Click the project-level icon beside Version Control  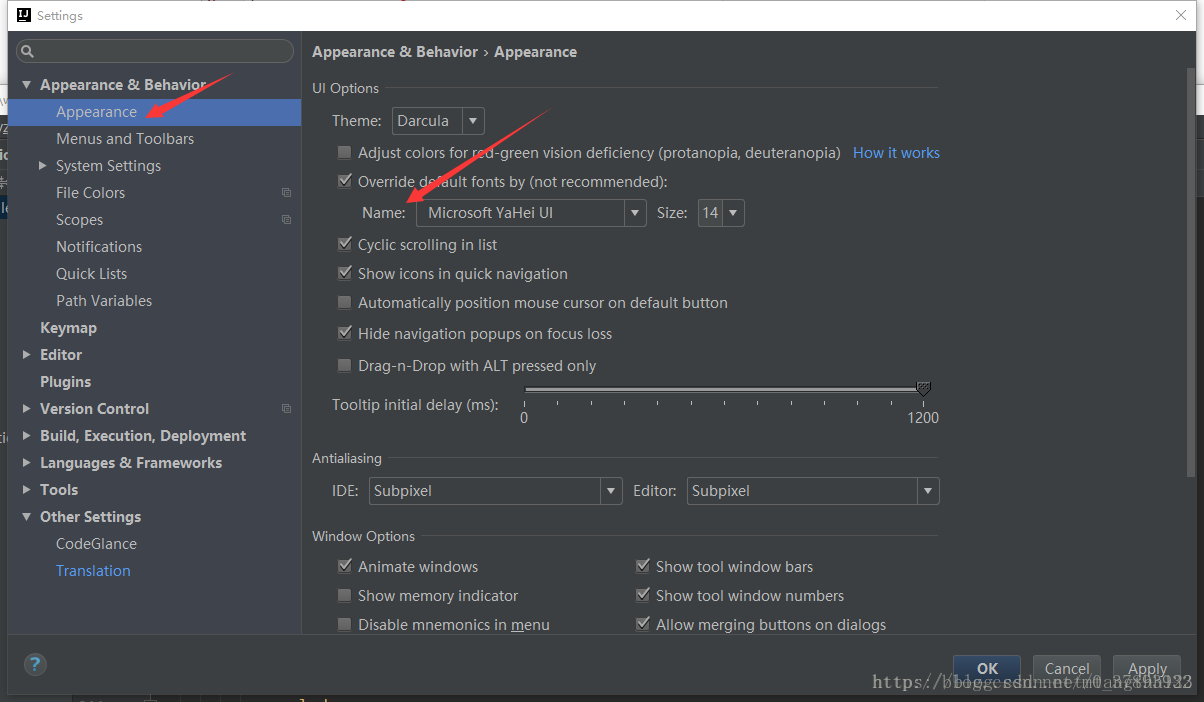tap(286, 409)
